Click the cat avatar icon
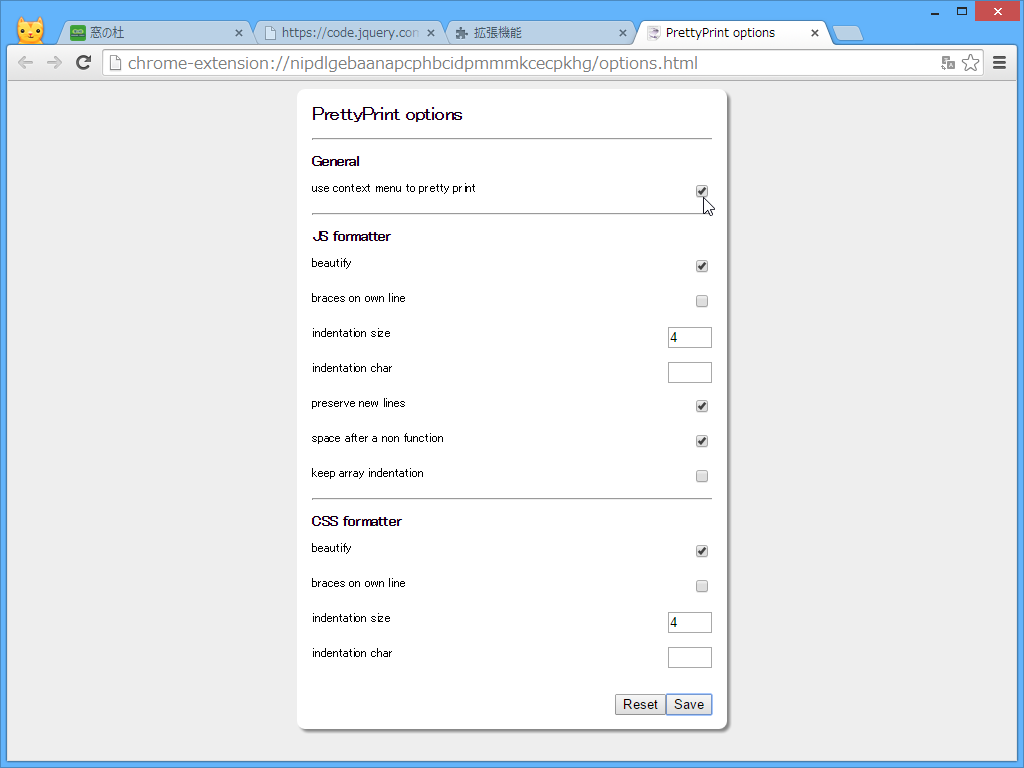This screenshot has width=1024, height=768. [x=31, y=30]
